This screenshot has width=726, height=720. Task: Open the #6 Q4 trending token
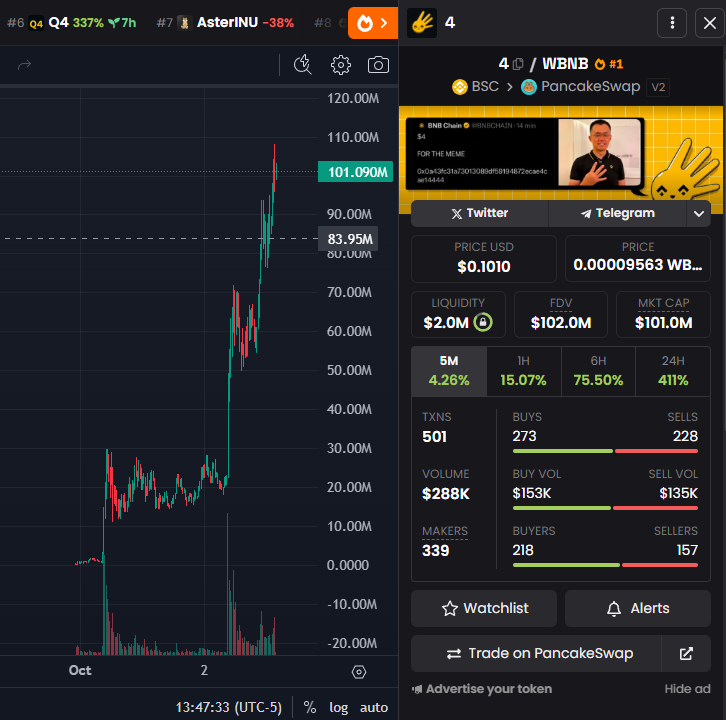click(71, 23)
